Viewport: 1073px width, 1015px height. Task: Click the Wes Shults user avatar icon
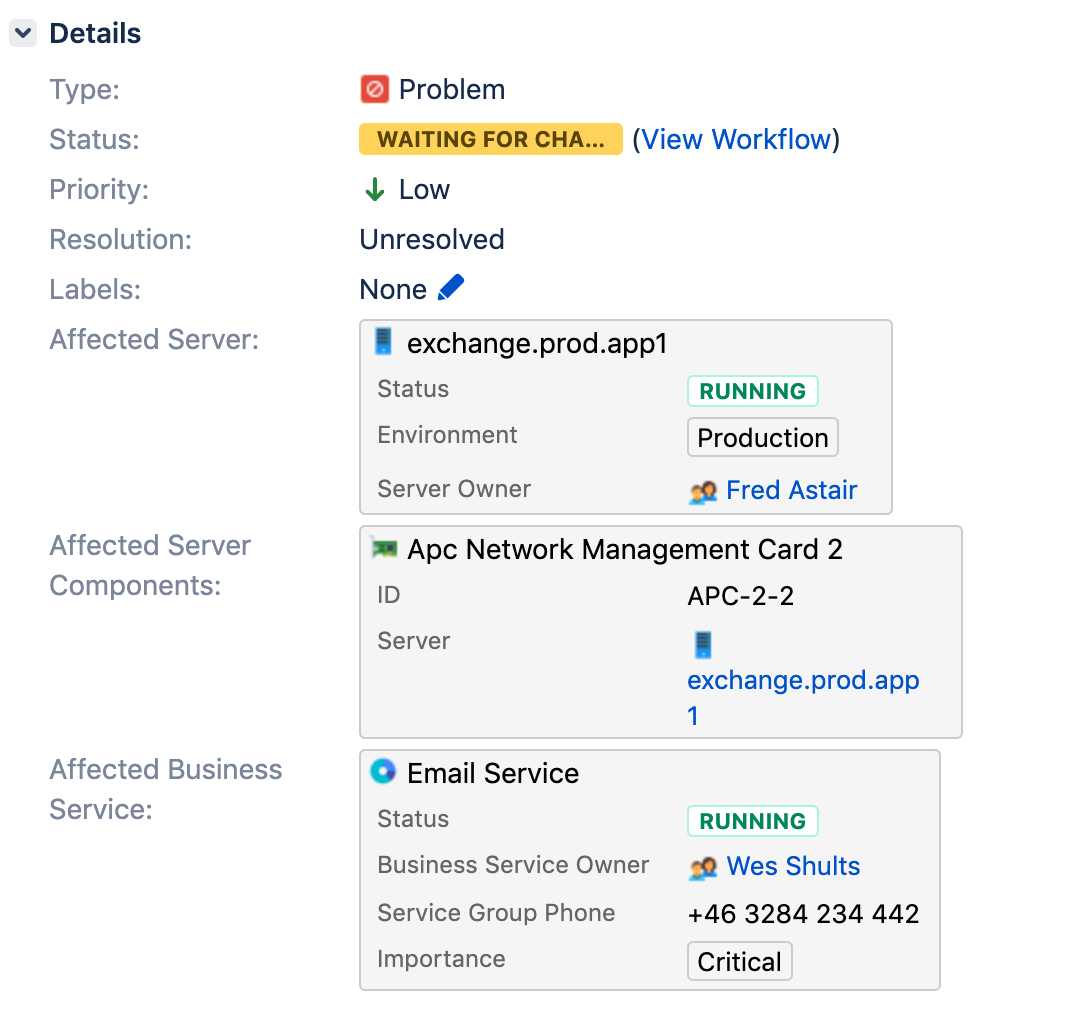(703, 867)
